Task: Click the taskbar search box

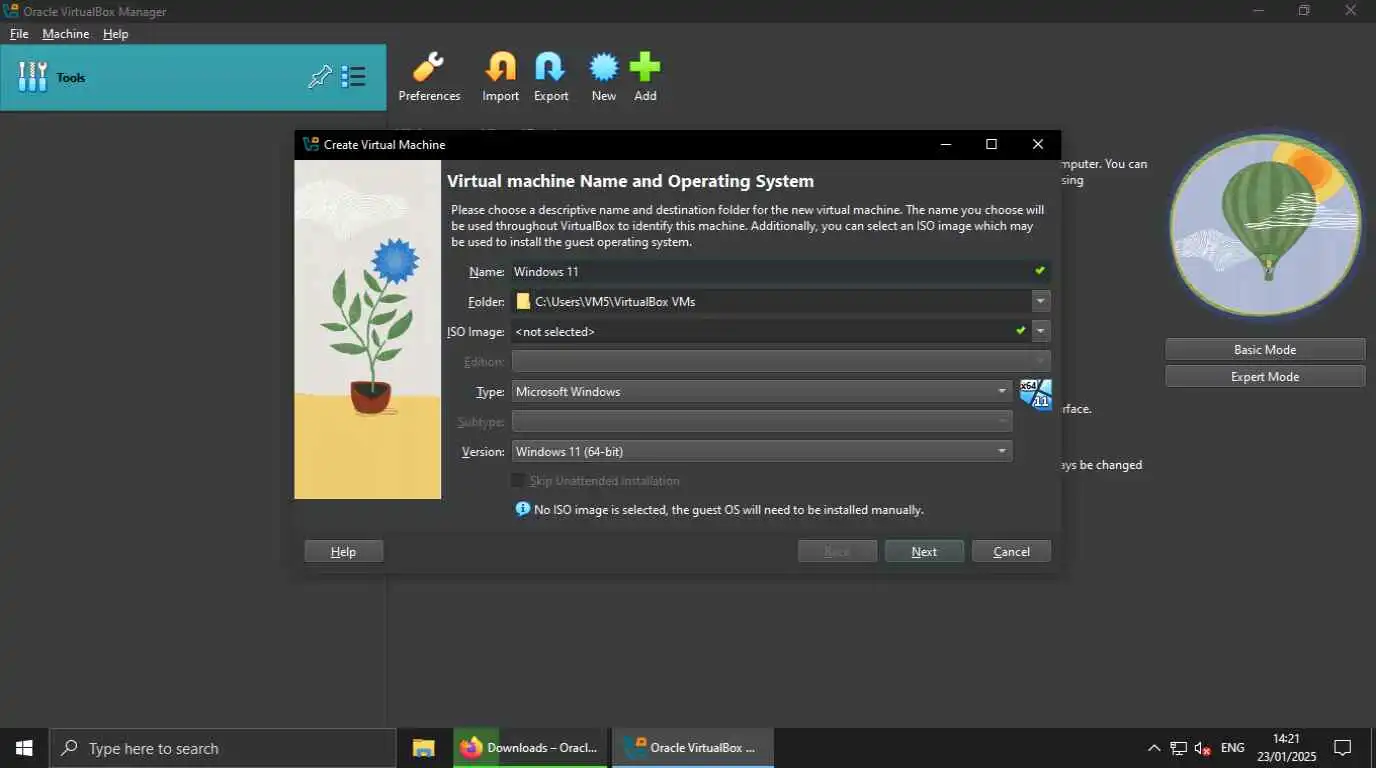Action: (222, 748)
